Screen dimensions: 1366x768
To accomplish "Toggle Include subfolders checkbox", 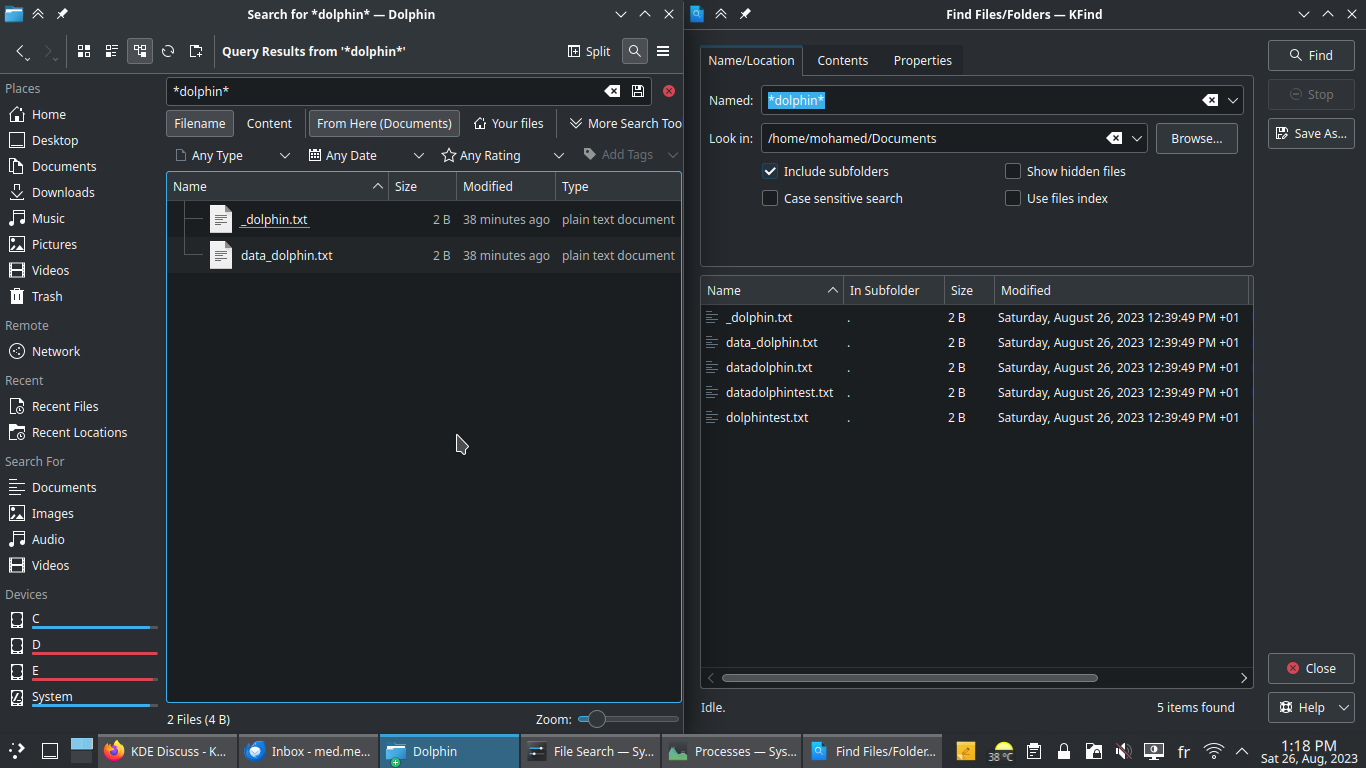I will point(825,171).
